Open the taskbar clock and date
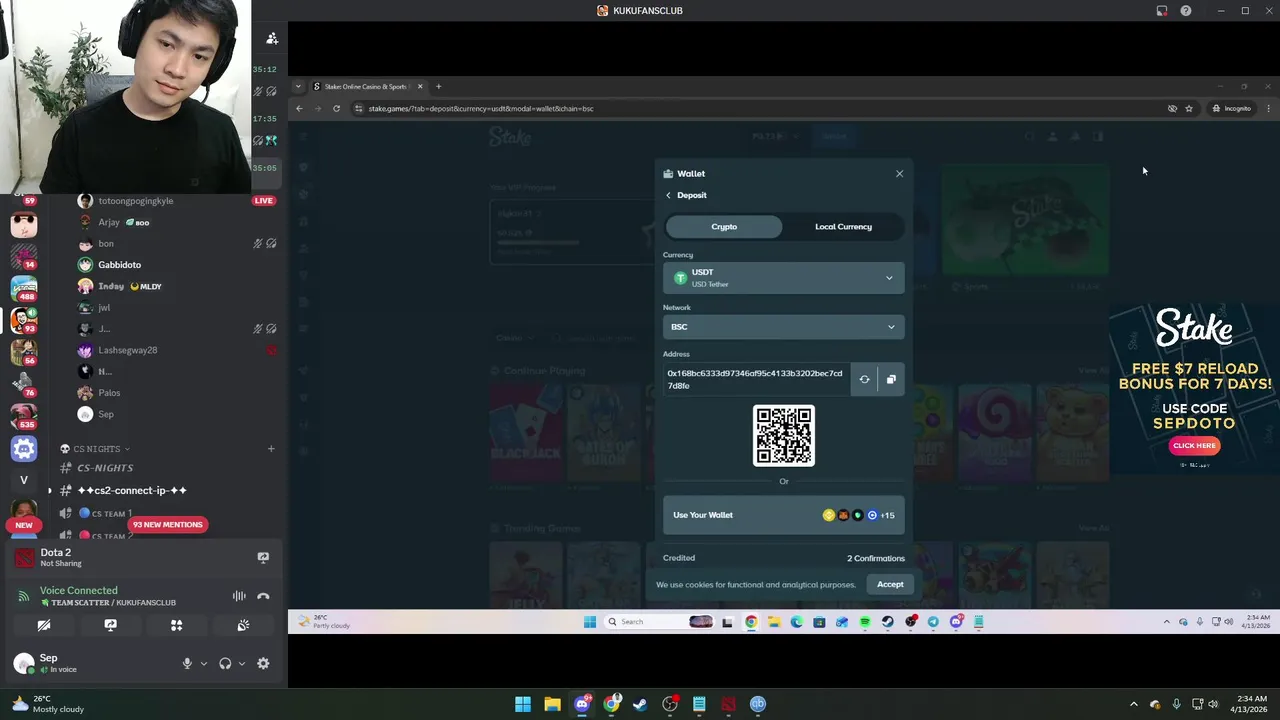The width and height of the screenshot is (1280, 720). tap(1251, 704)
